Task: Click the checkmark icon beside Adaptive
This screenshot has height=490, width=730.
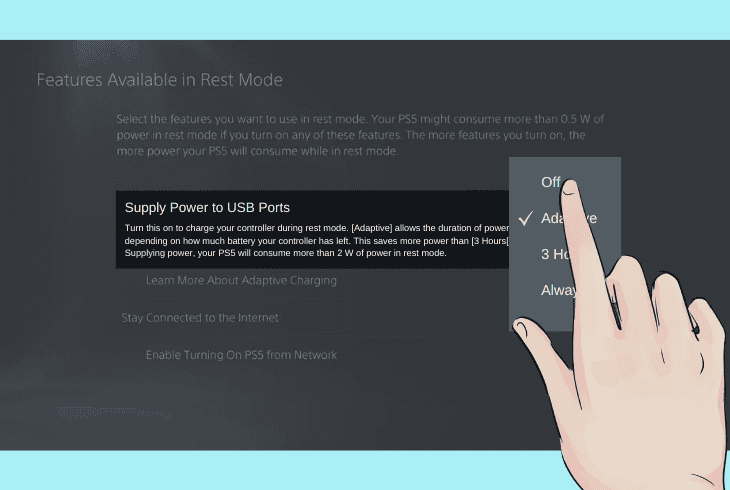Action: tap(526, 218)
